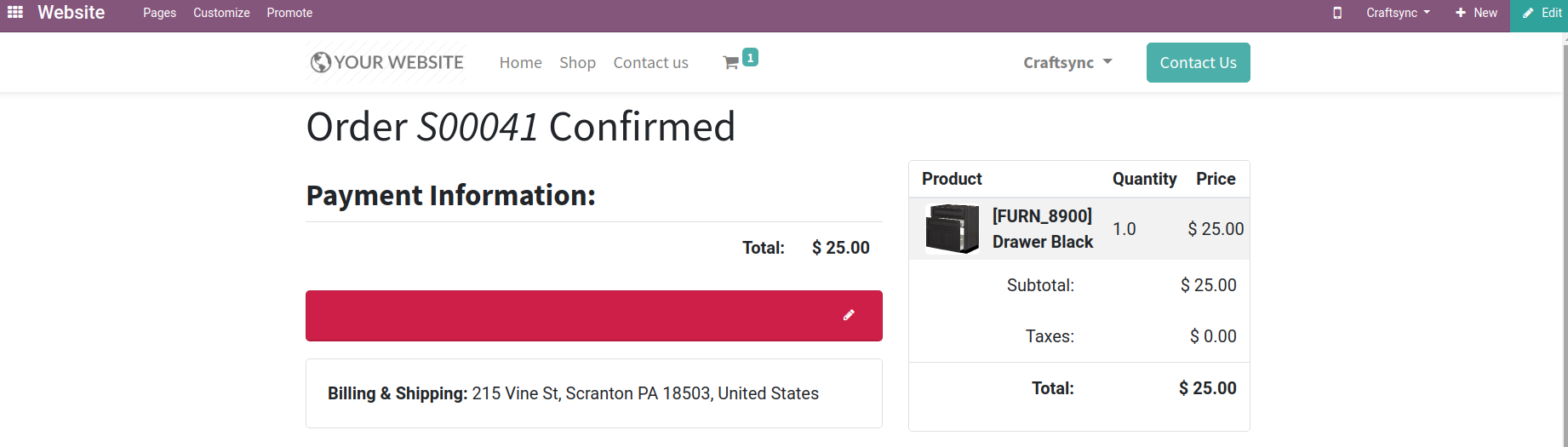1568x447 pixels.
Task: Go to the Shop page link
Action: coord(577,62)
